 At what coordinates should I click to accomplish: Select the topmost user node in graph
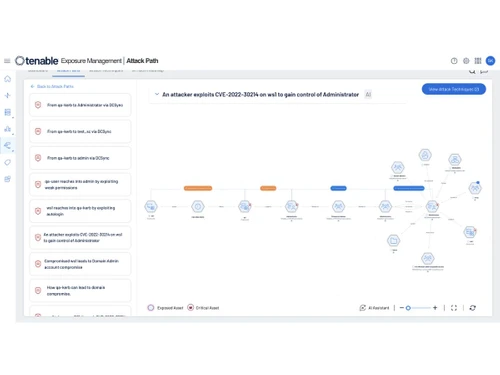[425, 155]
